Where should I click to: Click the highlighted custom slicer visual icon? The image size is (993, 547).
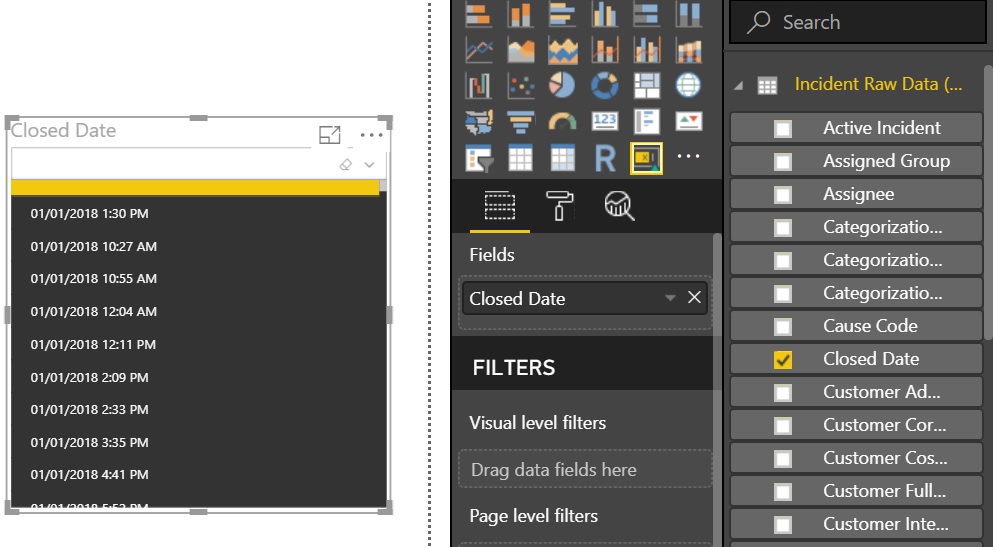coord(647,158)
